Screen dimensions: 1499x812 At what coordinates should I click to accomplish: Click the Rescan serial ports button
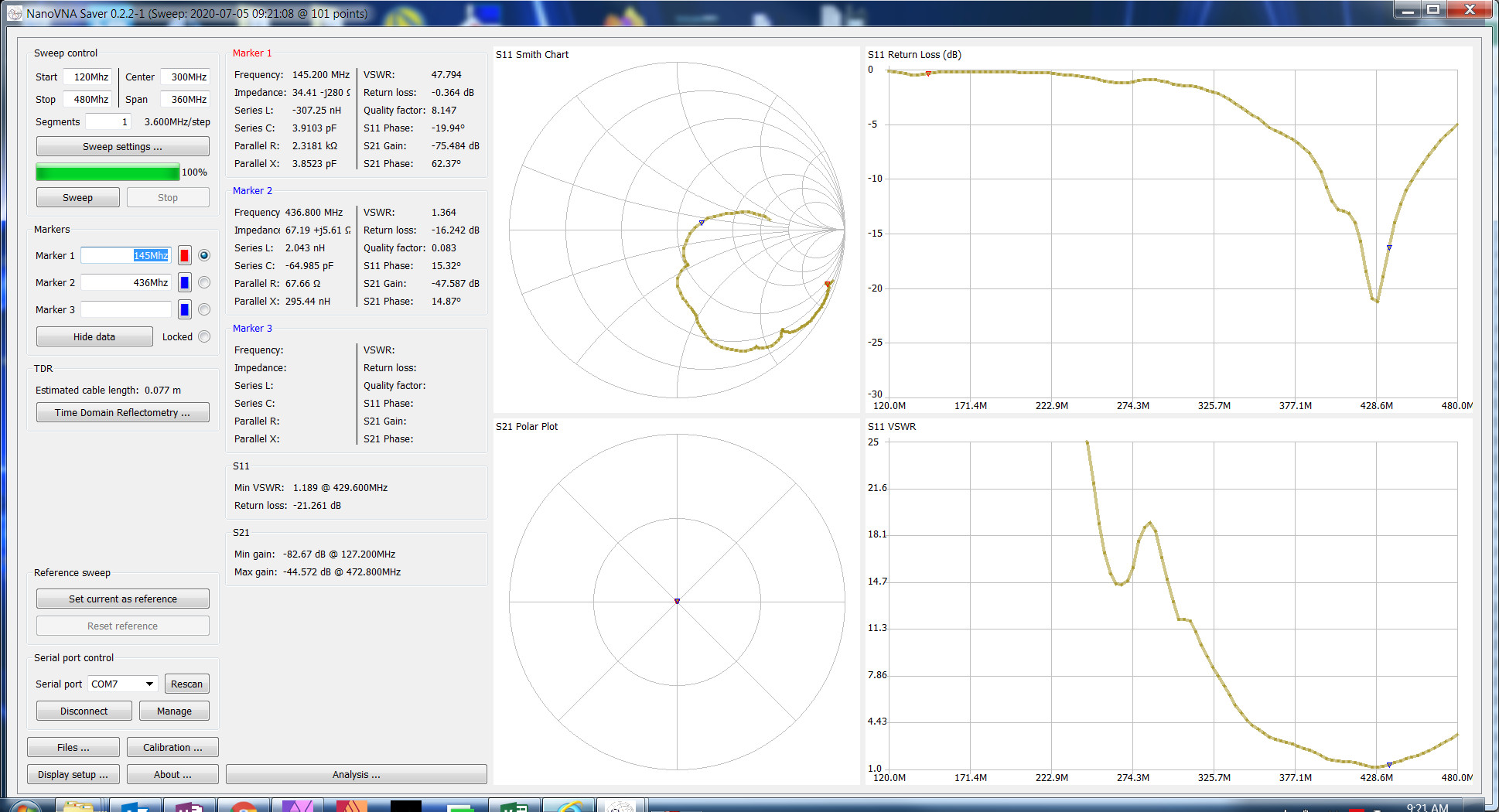186,684
